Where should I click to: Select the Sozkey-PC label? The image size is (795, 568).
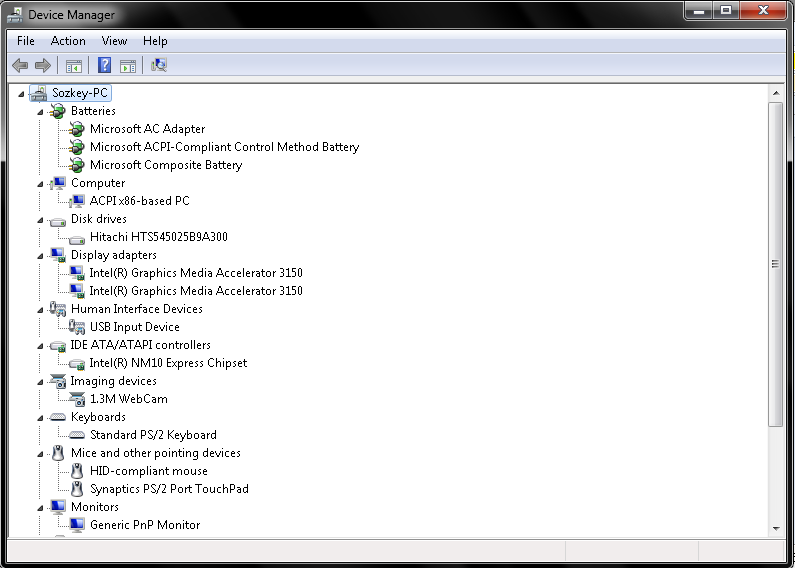(x=80, y=93)
